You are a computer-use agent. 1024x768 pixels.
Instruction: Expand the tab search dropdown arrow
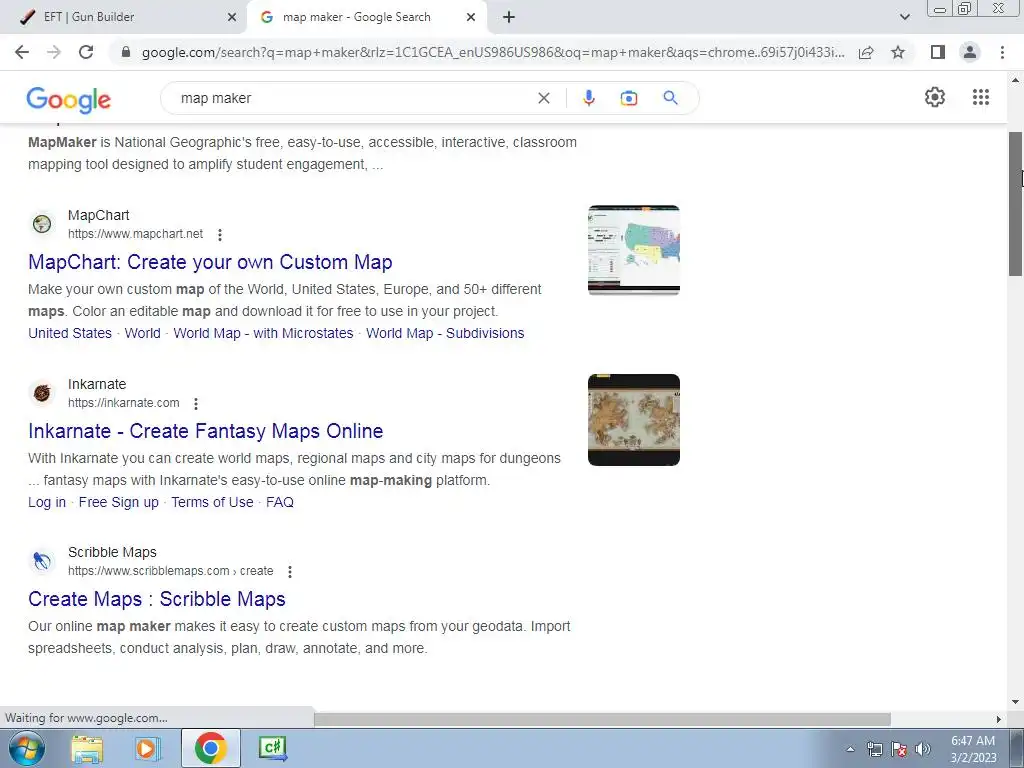coord(904,17)
